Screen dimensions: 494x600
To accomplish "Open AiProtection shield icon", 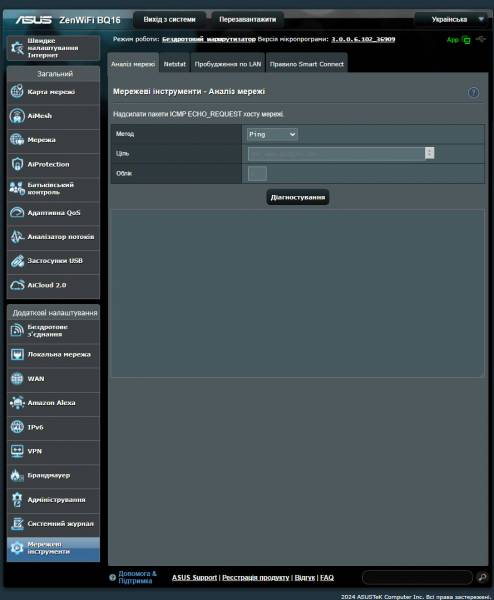I will tap(17, 164).
